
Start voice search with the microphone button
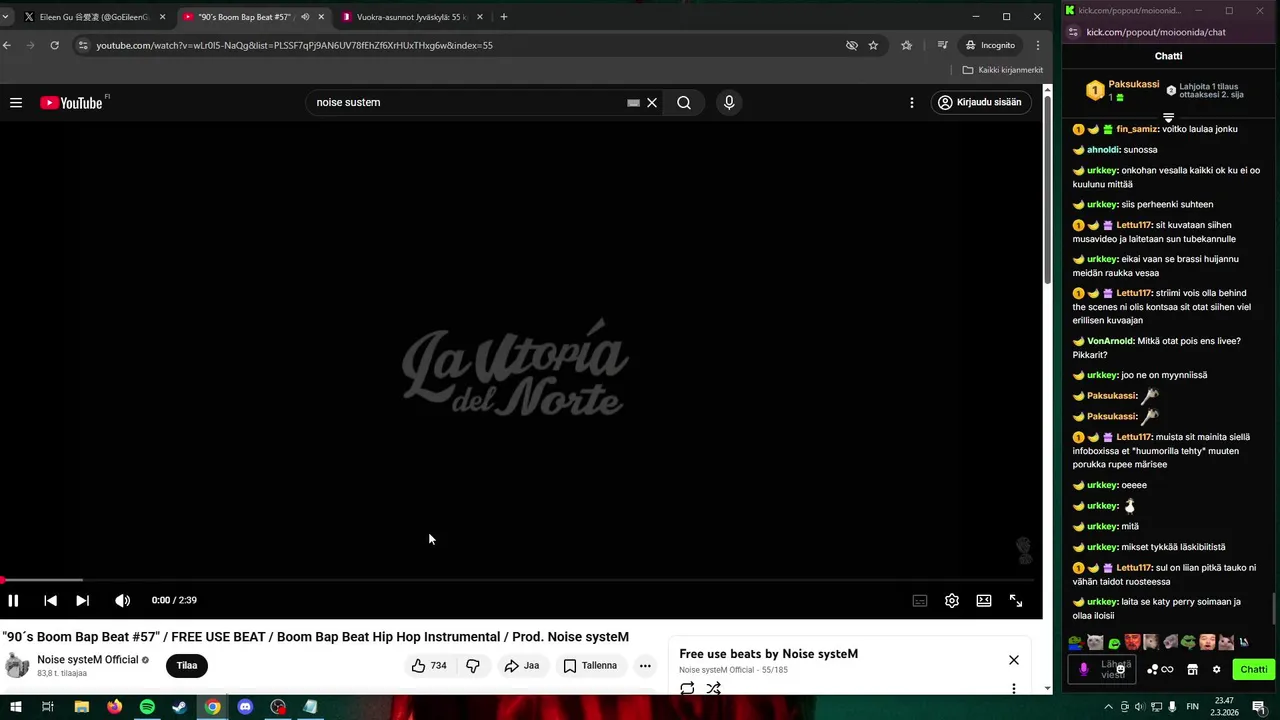pos(729,102)
